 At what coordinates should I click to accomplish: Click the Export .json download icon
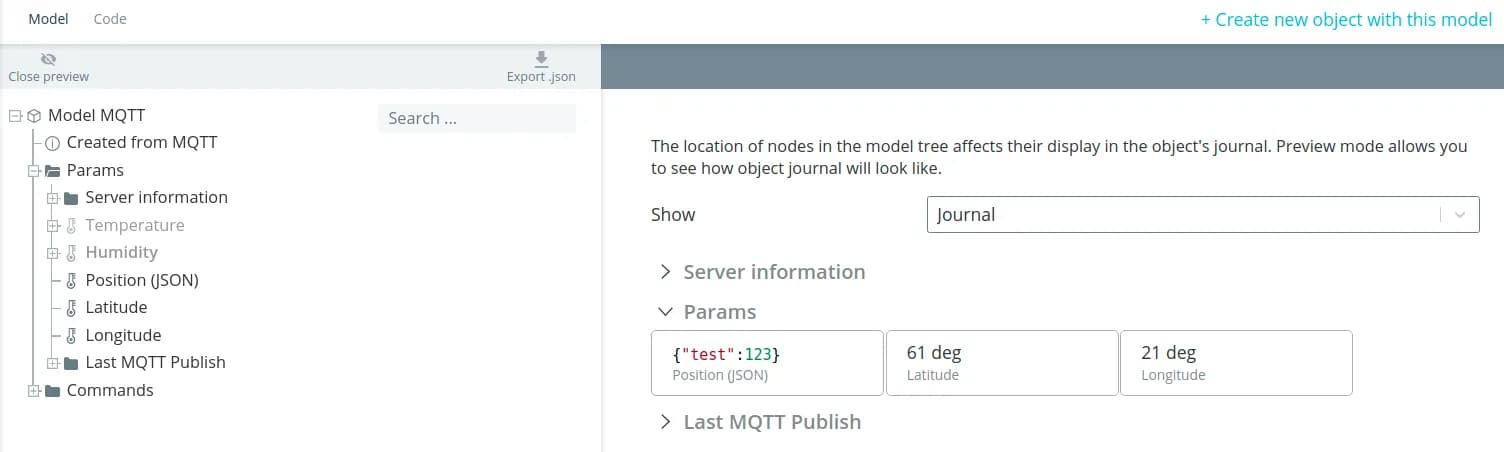pyautogui.click(x=541, y=60)
